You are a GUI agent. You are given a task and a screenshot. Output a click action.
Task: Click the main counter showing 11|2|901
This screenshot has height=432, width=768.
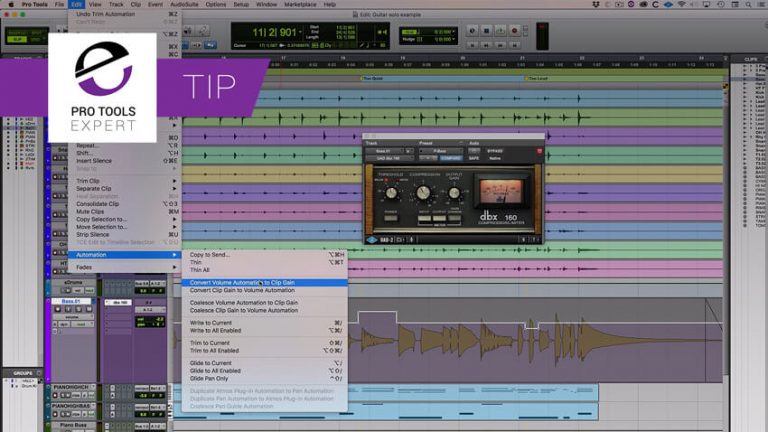point(275,32)
